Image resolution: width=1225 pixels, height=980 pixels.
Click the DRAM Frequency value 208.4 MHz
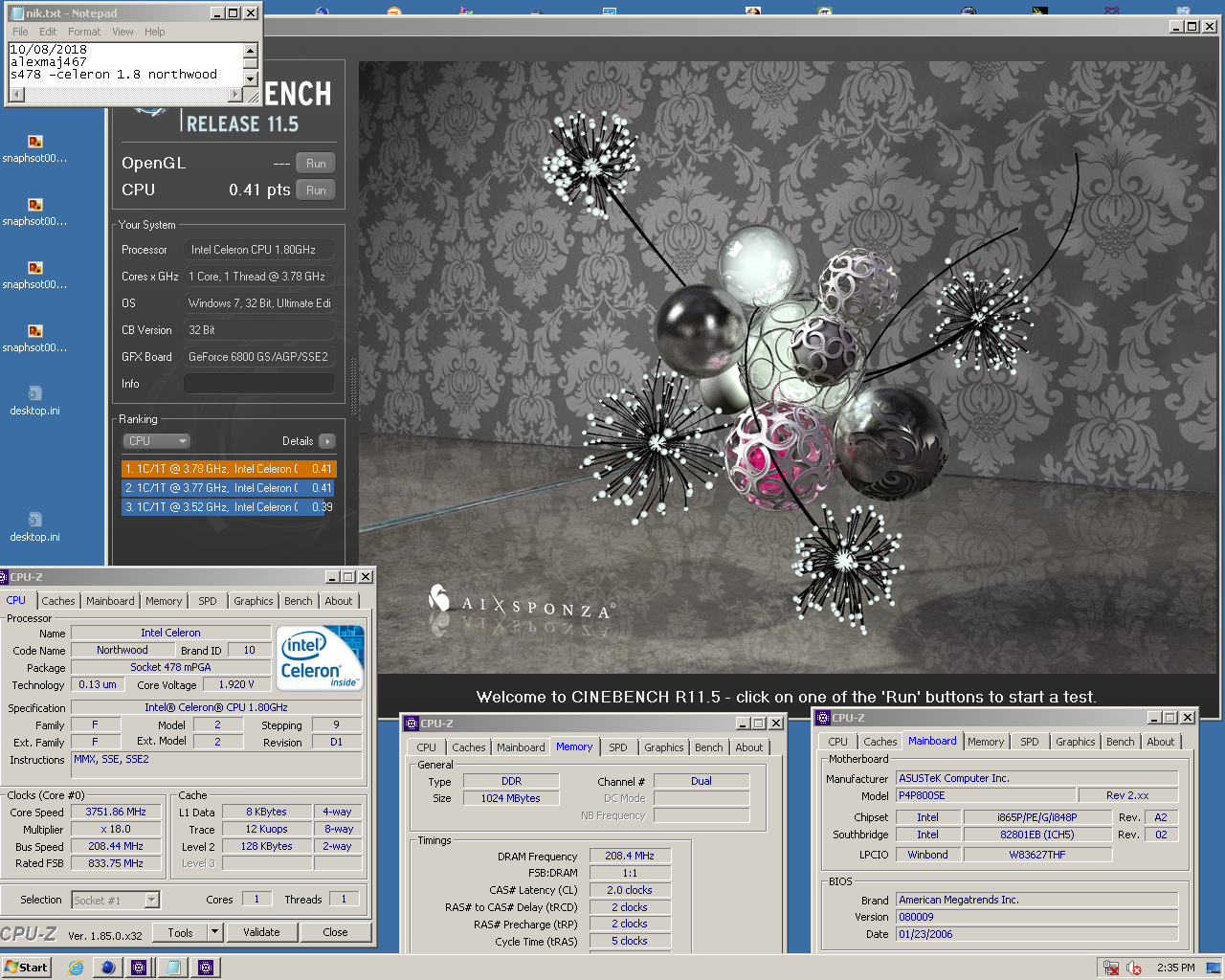[x=630, y=856]
